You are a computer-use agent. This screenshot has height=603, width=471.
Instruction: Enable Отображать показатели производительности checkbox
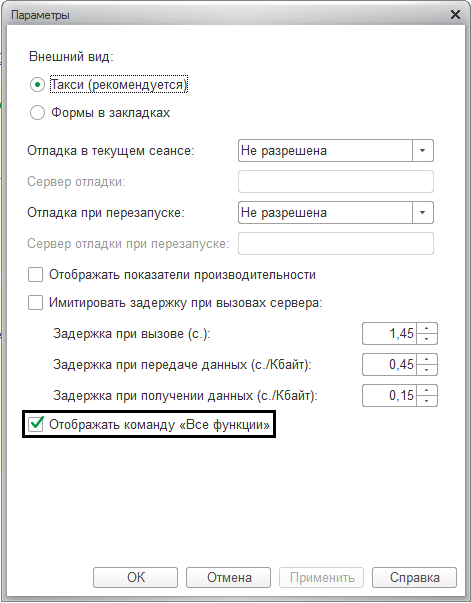point(35,275)
